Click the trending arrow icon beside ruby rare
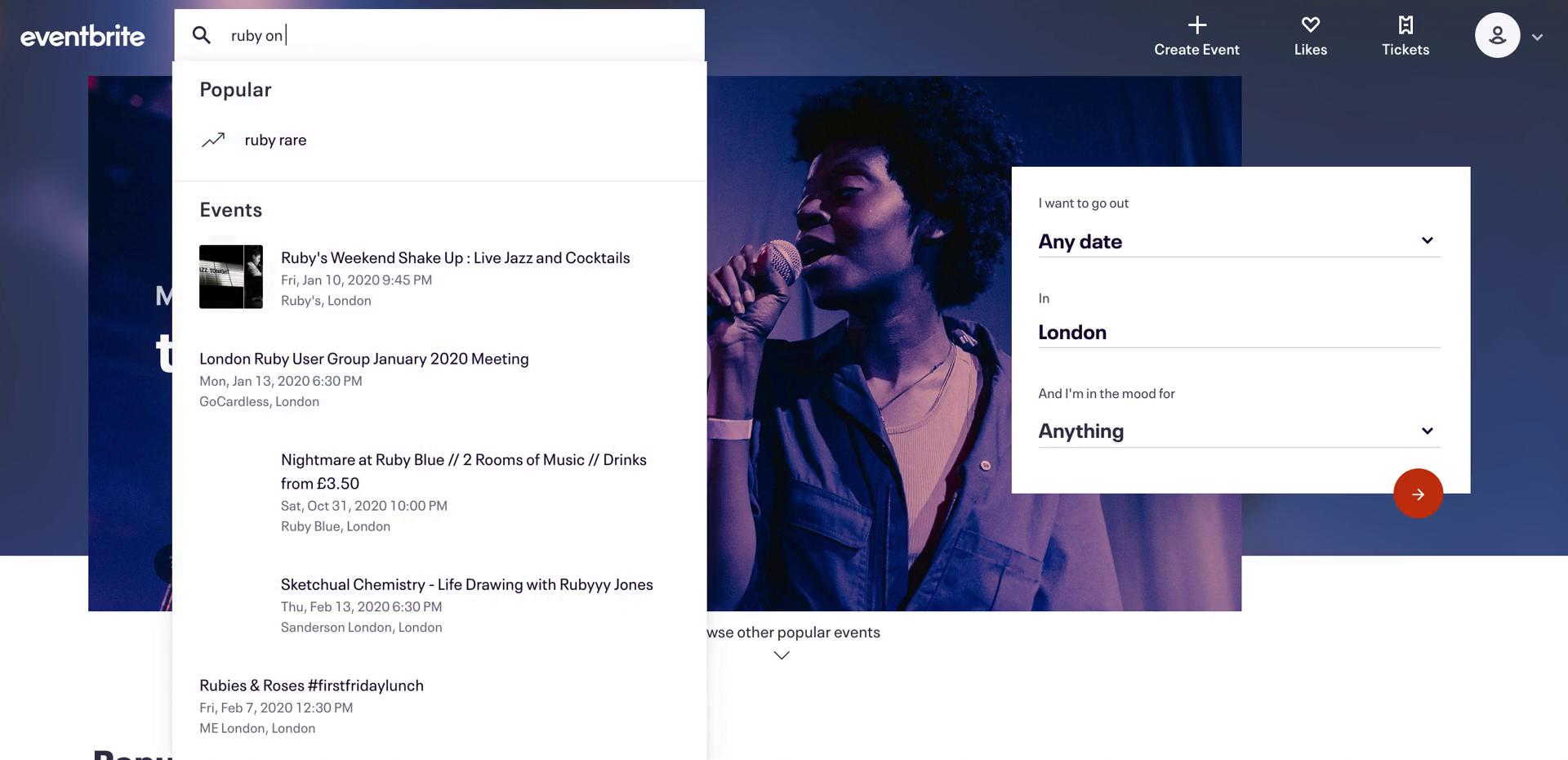The height and width of the screenshot is (760, 1568). pyautogui.click(x=213, y=140)
